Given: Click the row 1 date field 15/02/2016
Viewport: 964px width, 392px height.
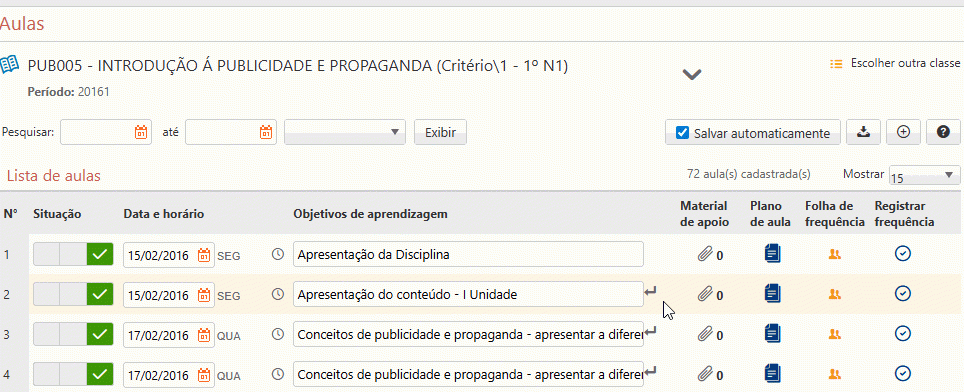Looking at the screenshot, I should pos(169,255).
